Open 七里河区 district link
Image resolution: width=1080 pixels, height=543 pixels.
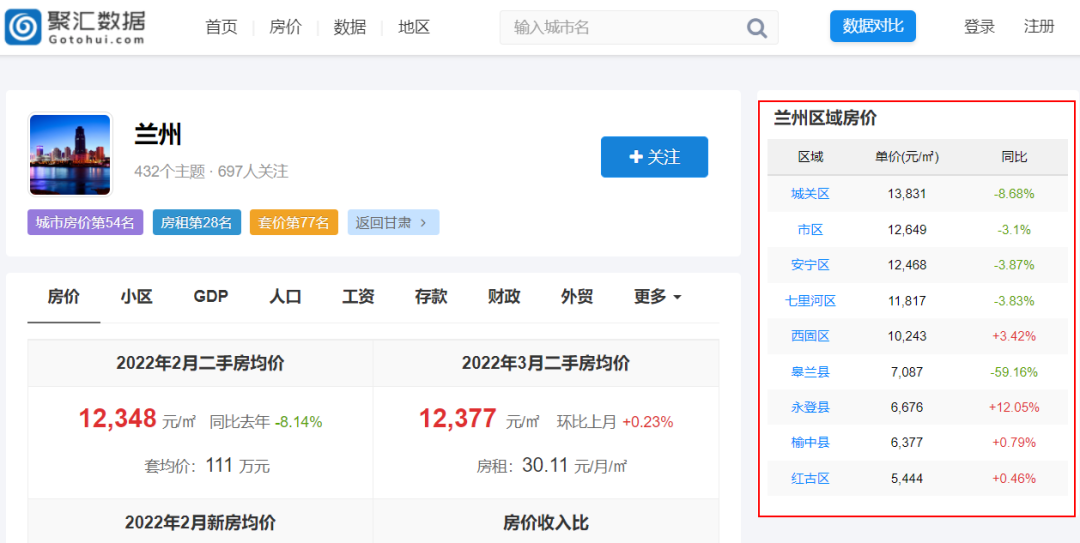point(811,301)
